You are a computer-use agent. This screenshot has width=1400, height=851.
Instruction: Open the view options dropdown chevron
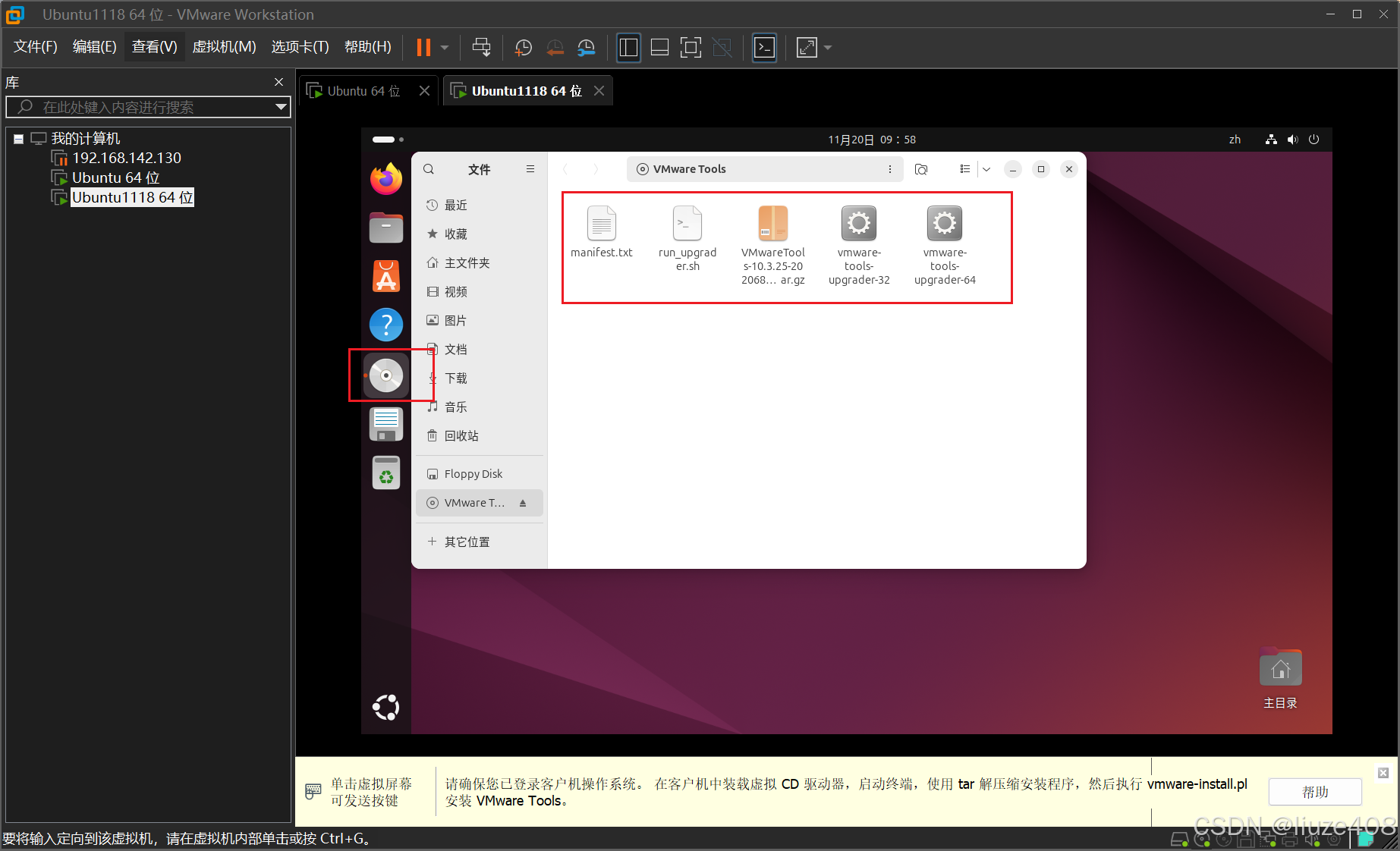tap(986, 169)
